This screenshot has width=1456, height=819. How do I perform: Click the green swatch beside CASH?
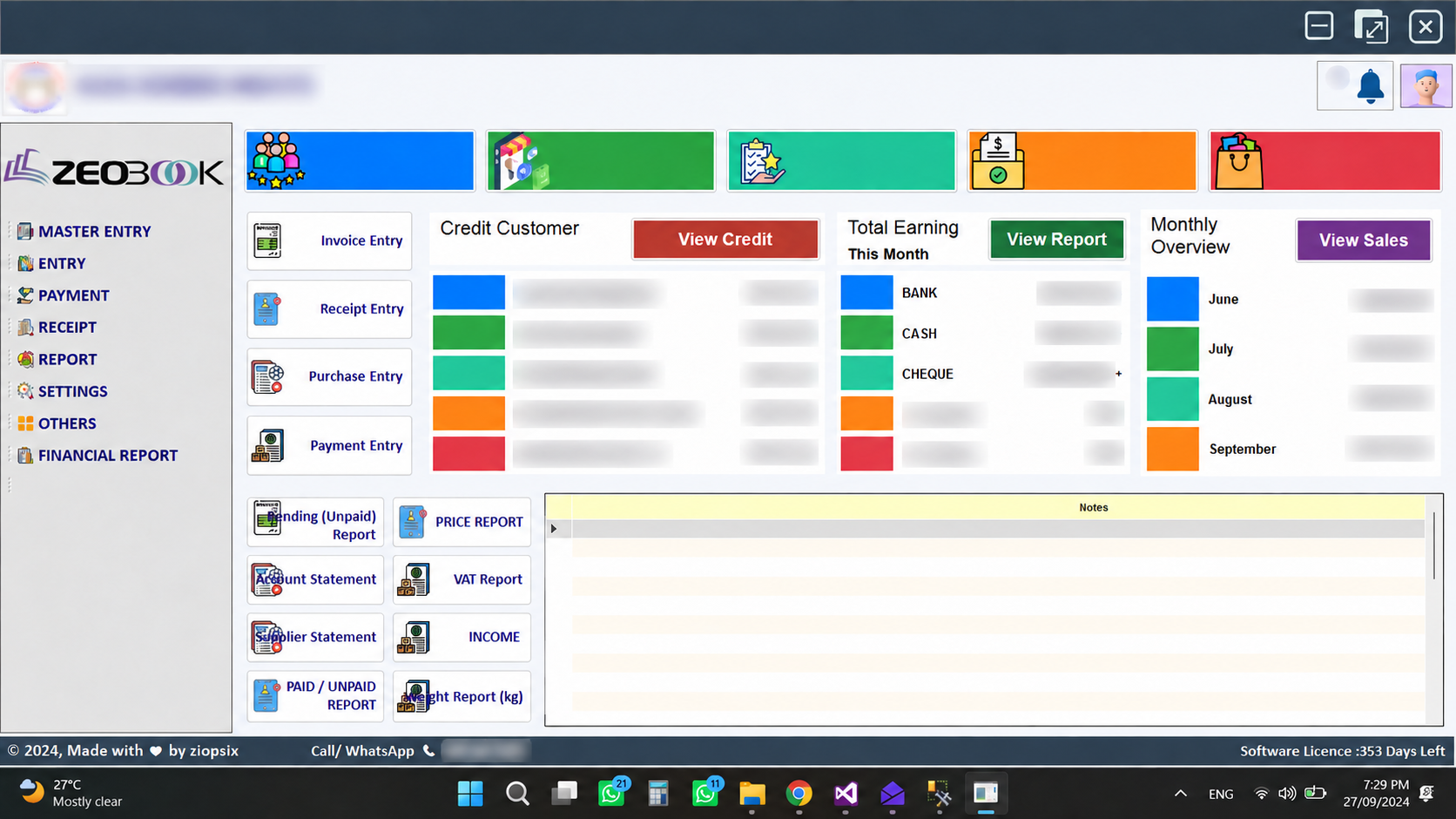(x=866, y=333)
